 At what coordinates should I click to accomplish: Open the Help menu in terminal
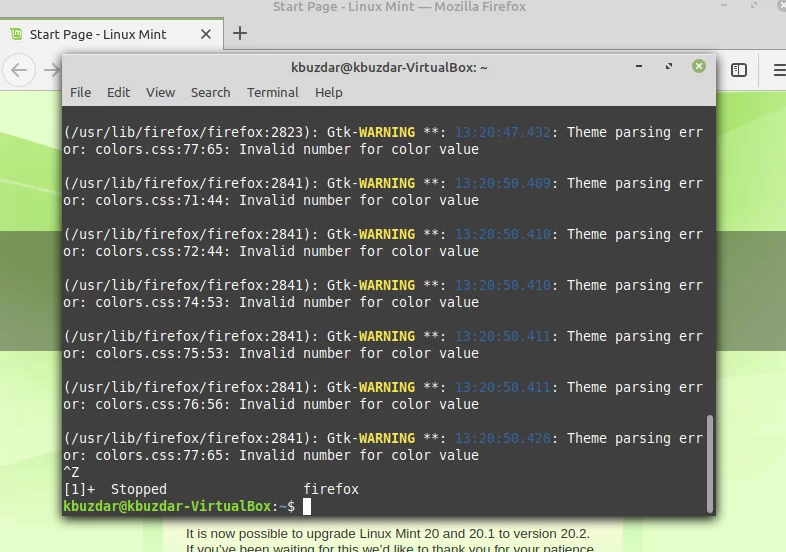329,93
